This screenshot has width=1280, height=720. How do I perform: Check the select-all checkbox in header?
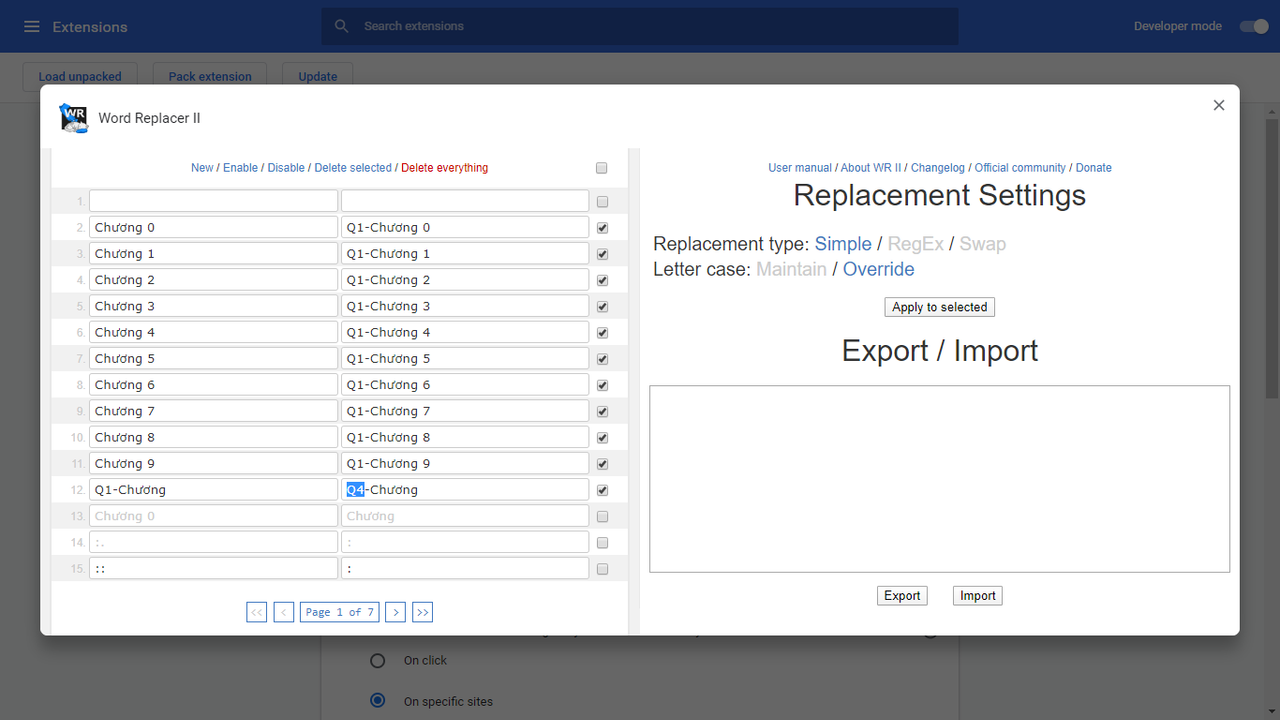point(601,168)
